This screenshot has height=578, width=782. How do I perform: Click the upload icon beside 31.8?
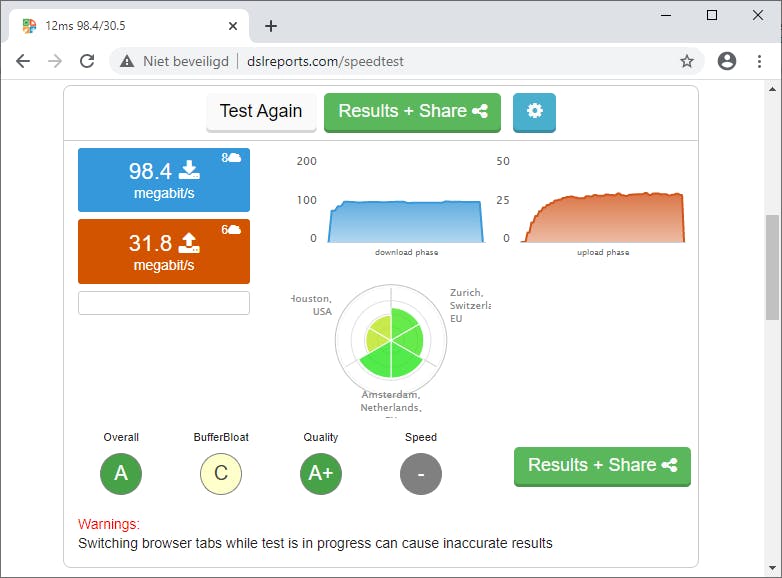tap(190, 242)
